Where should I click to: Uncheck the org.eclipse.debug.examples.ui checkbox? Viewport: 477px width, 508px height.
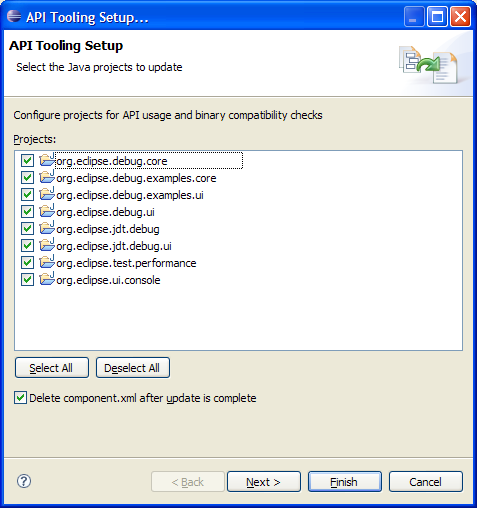[27, 195]
